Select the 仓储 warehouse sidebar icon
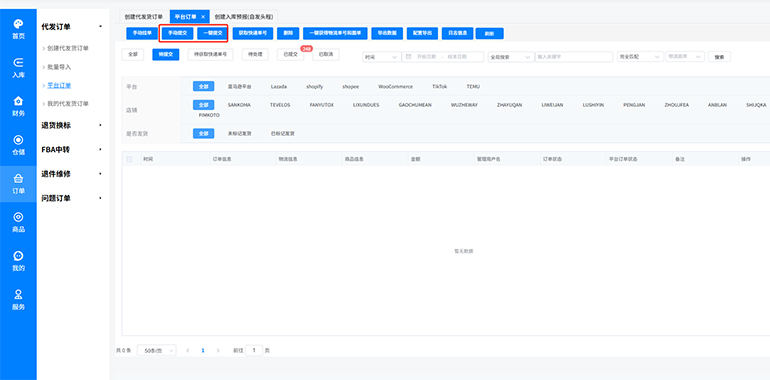Viewport: 770px width, 380px height. click(x=18, y=145)
